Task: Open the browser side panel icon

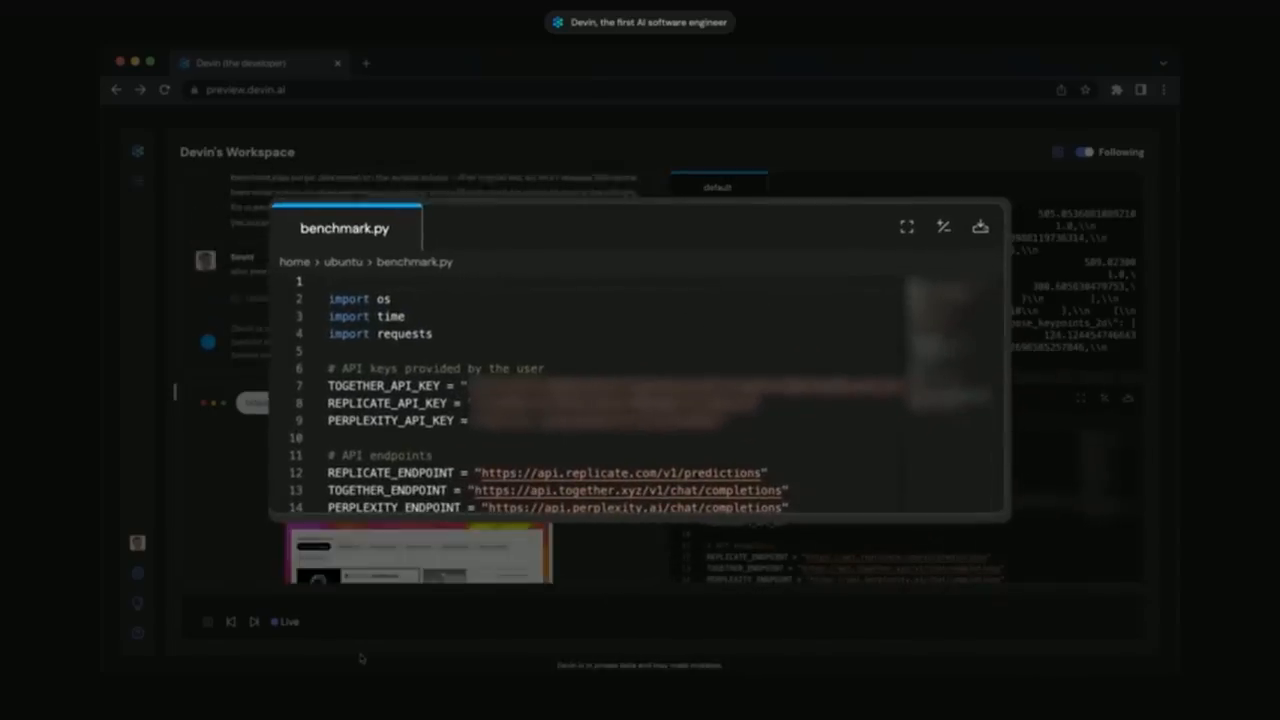Action: tap(1140, 90)
